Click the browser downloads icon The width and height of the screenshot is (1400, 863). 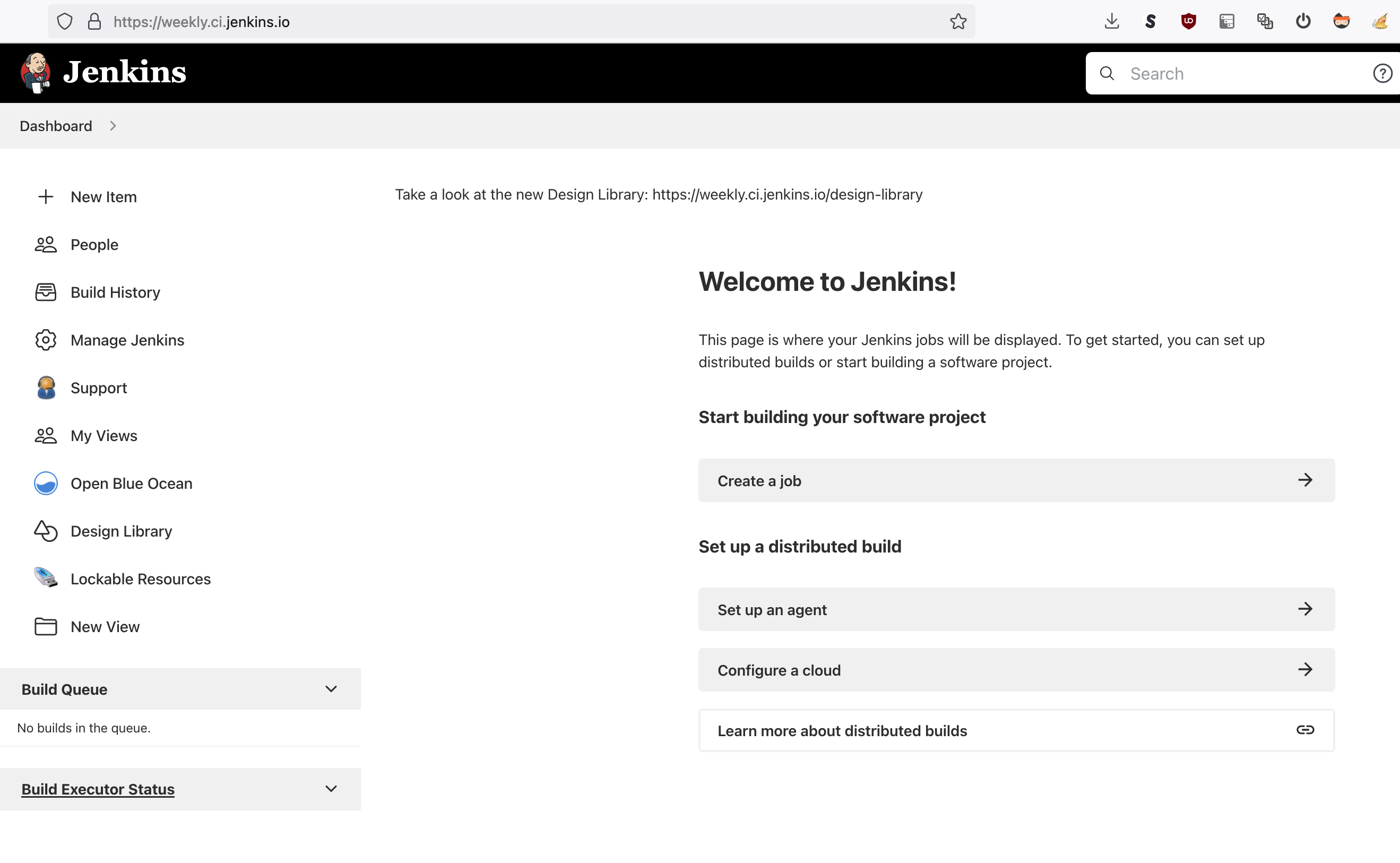click(1112, 22)
